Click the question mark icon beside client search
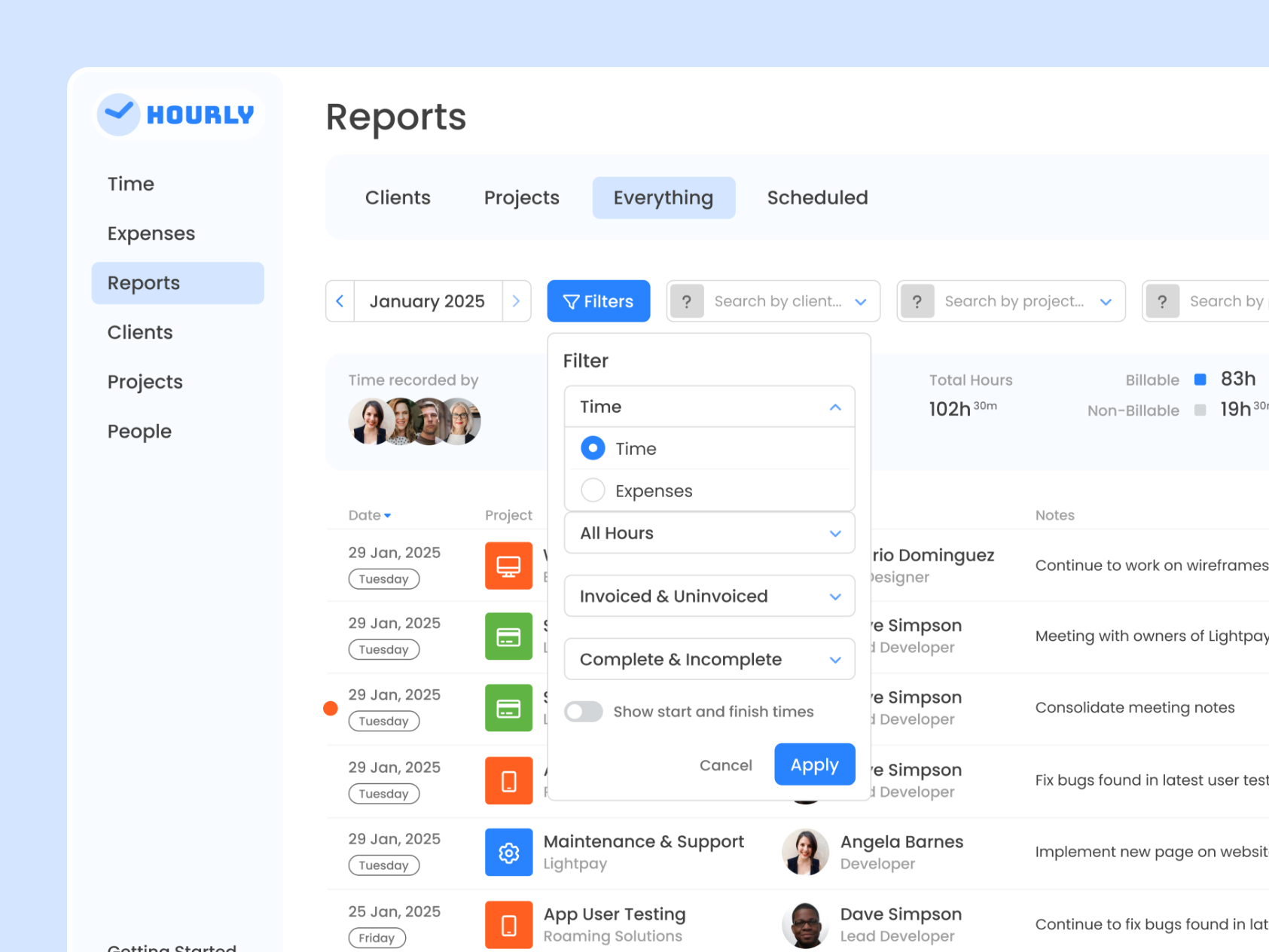The height and width of the screenshot is (952, 1269). click(x=687, y=301)
